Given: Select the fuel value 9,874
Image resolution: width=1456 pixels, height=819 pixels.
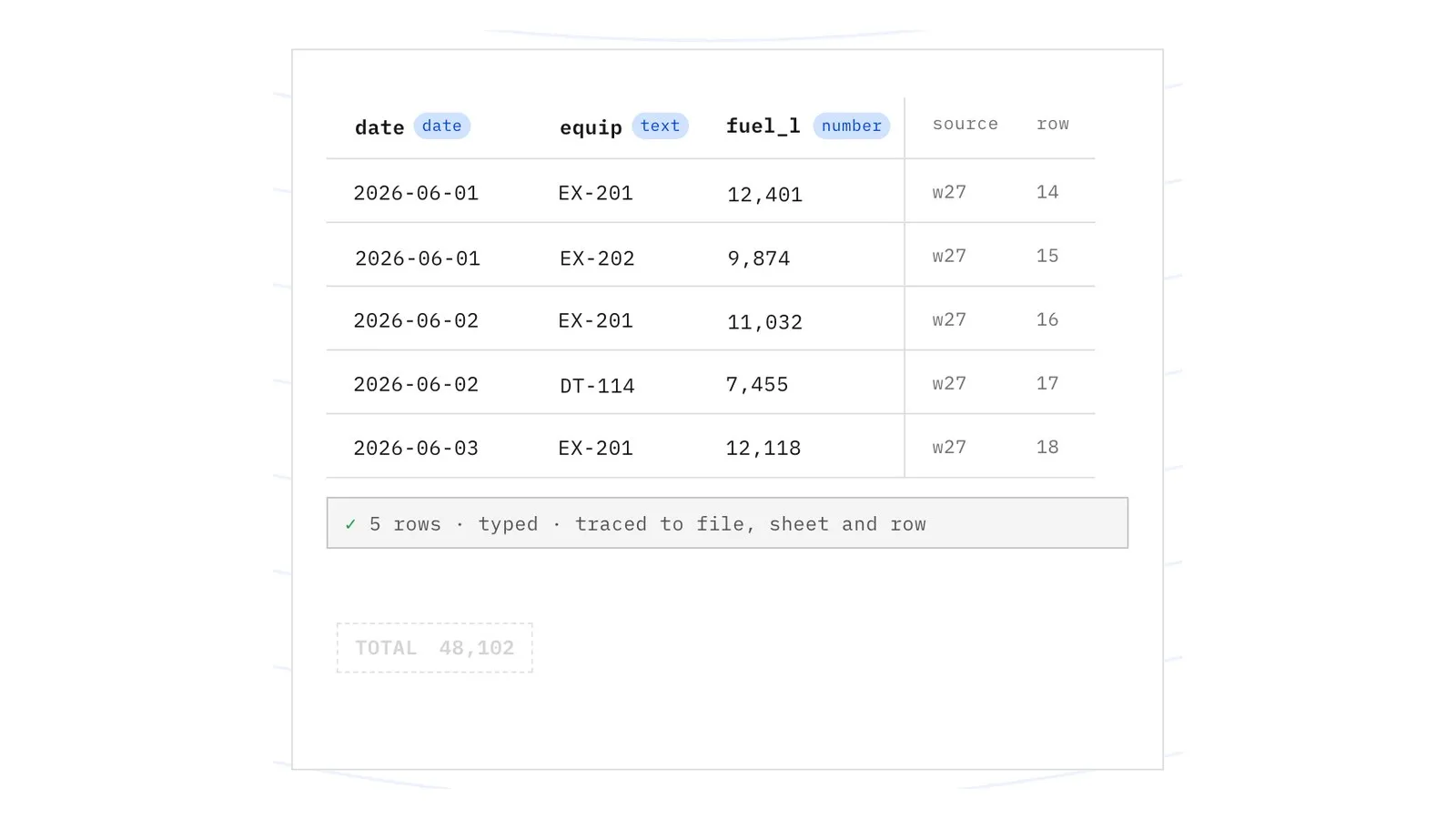Looking at the screenshot, I should click(x=758, y=258).
